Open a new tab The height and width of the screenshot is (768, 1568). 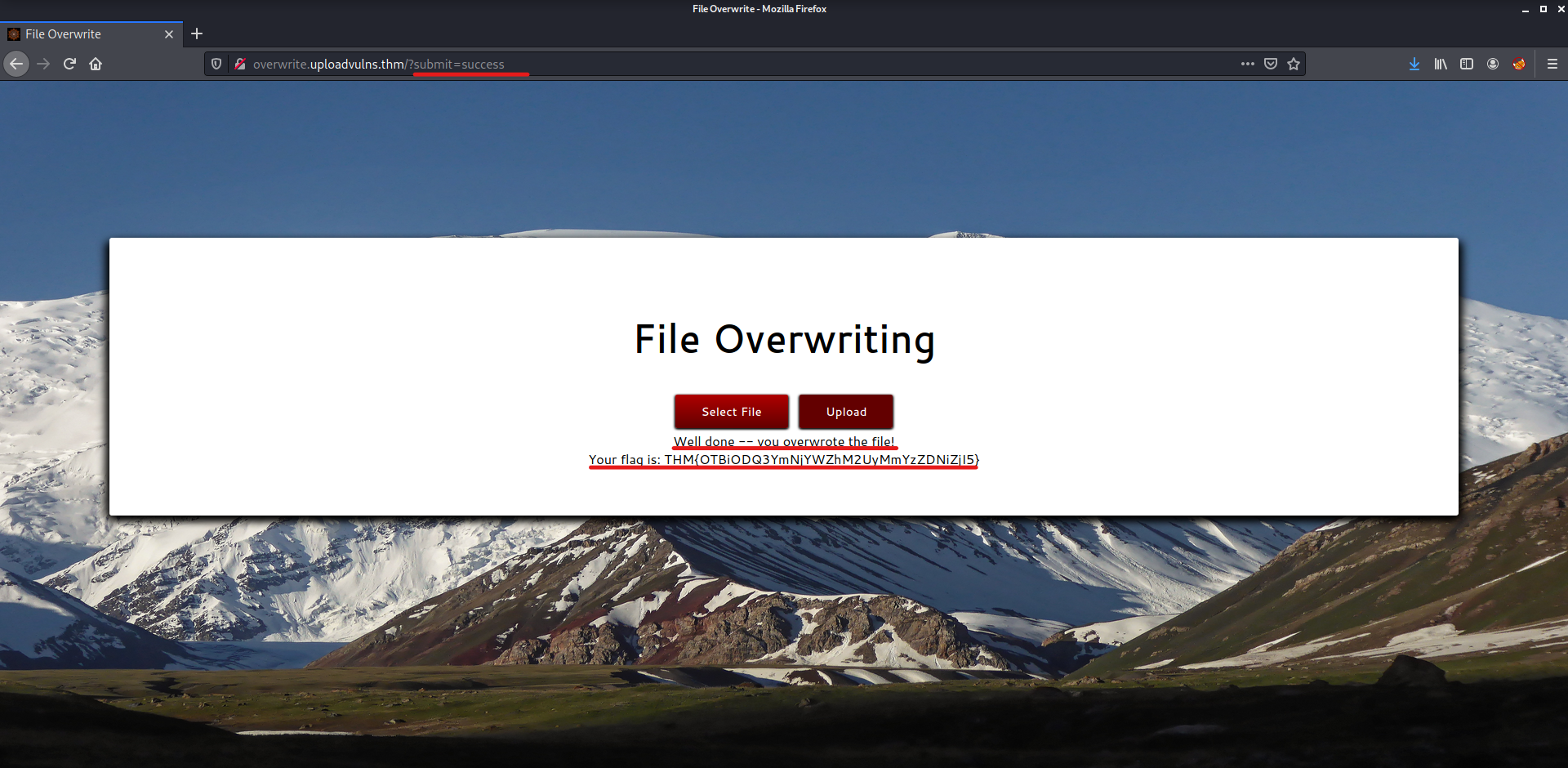click(197, 33)
